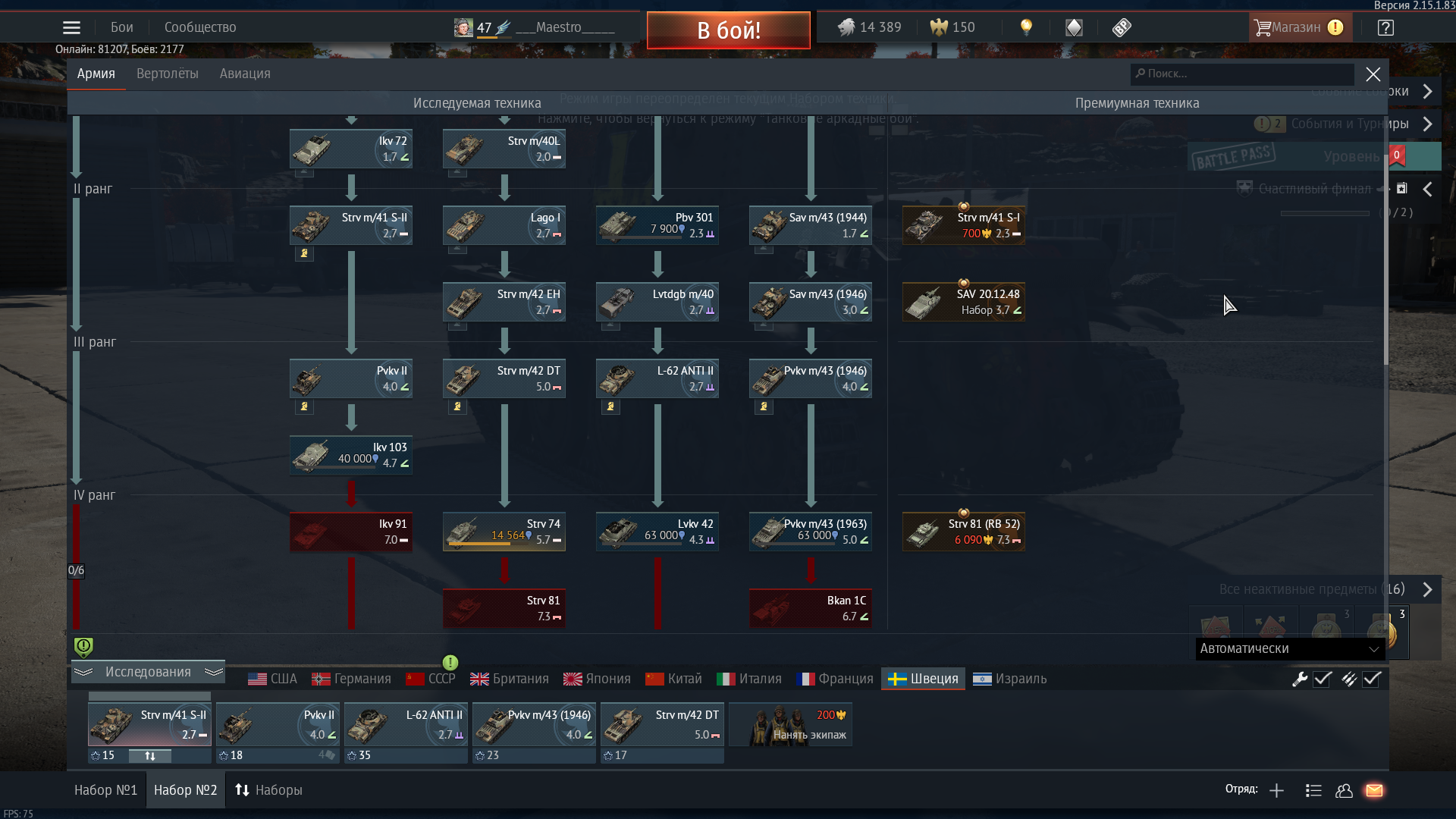Image resolution: width=1456 pixels, height=819 pixels.
Task: Click golden eagles balance 150
Action: coord(952,27)
